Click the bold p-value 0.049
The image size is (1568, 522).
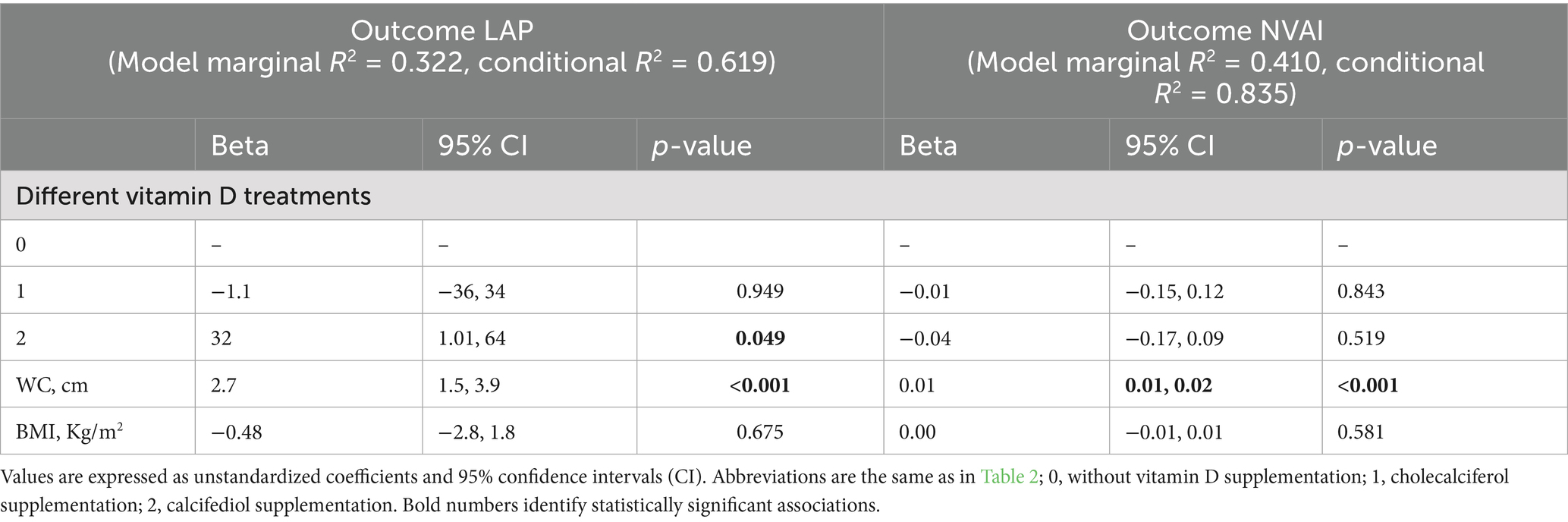coord(759,338)
